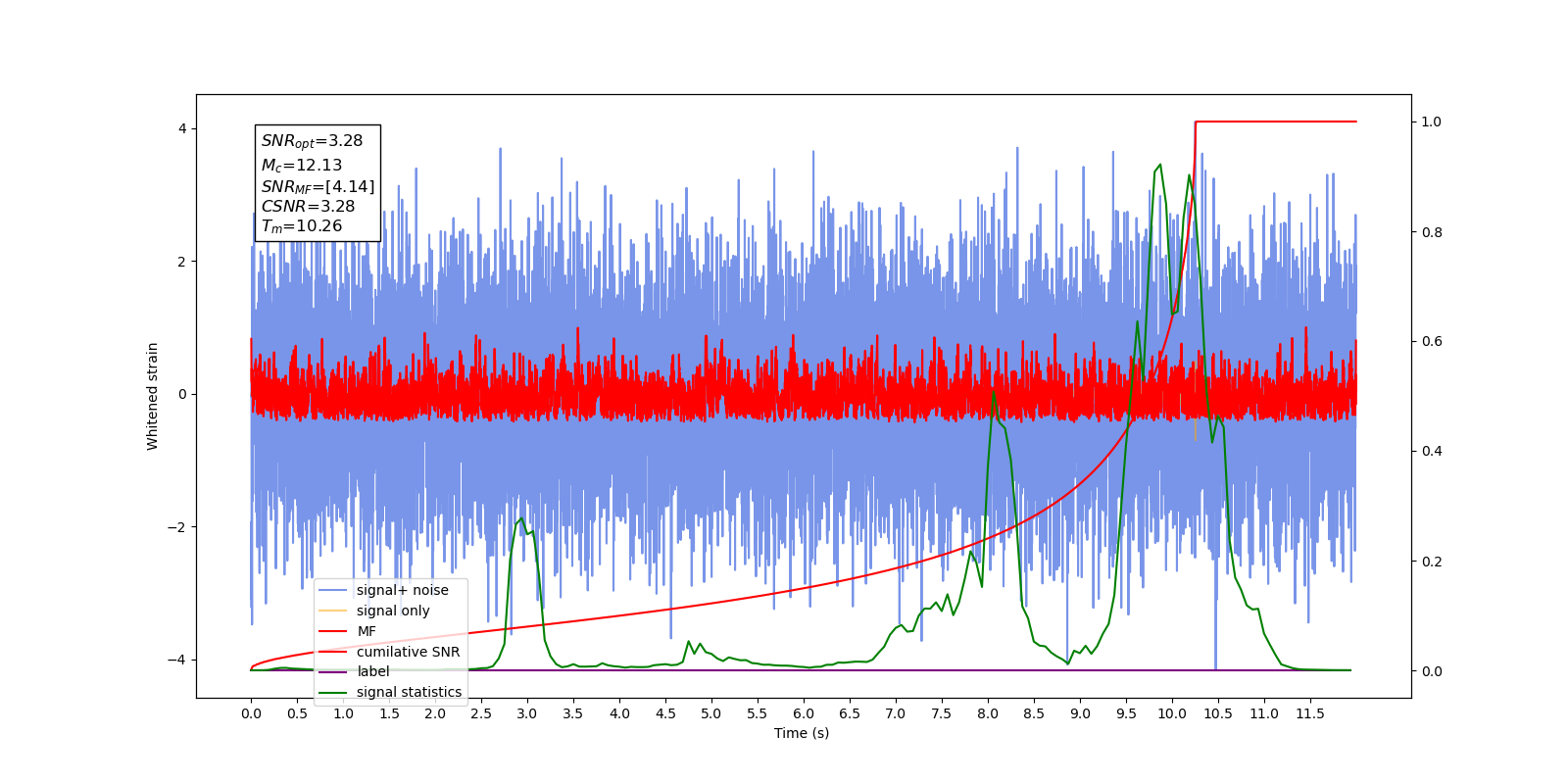
Task: Click the right y-axis tick label 1.0
Action: coord(1432,122)
